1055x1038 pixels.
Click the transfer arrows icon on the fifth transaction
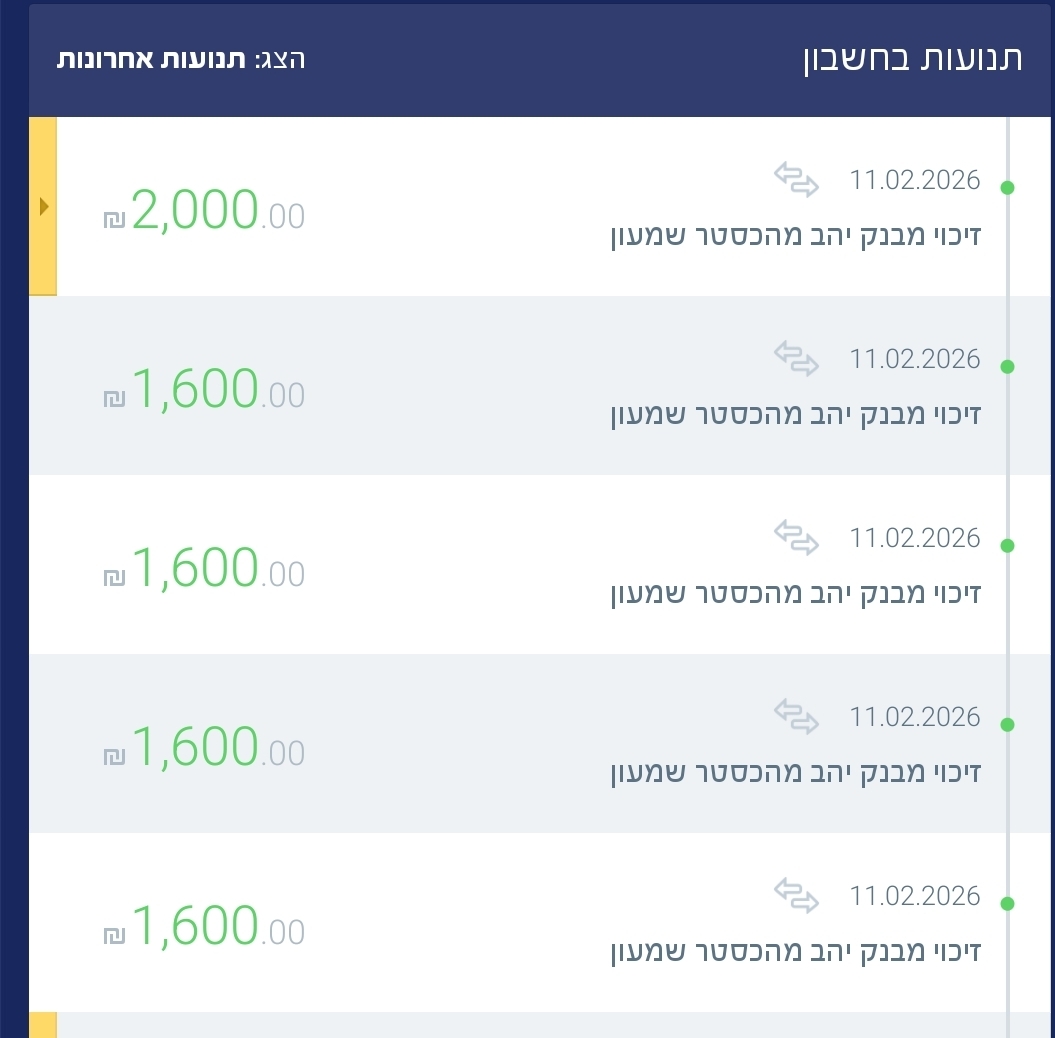coord(796,896)
